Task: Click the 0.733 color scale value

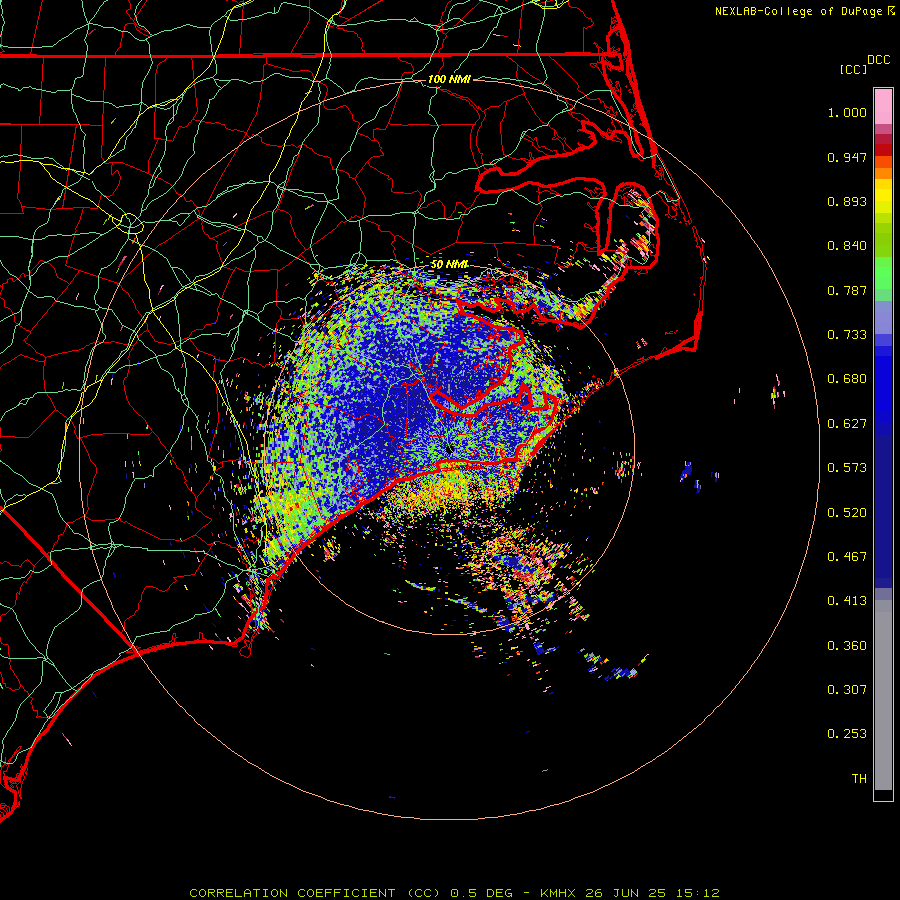Action: [x=847, y=335]
